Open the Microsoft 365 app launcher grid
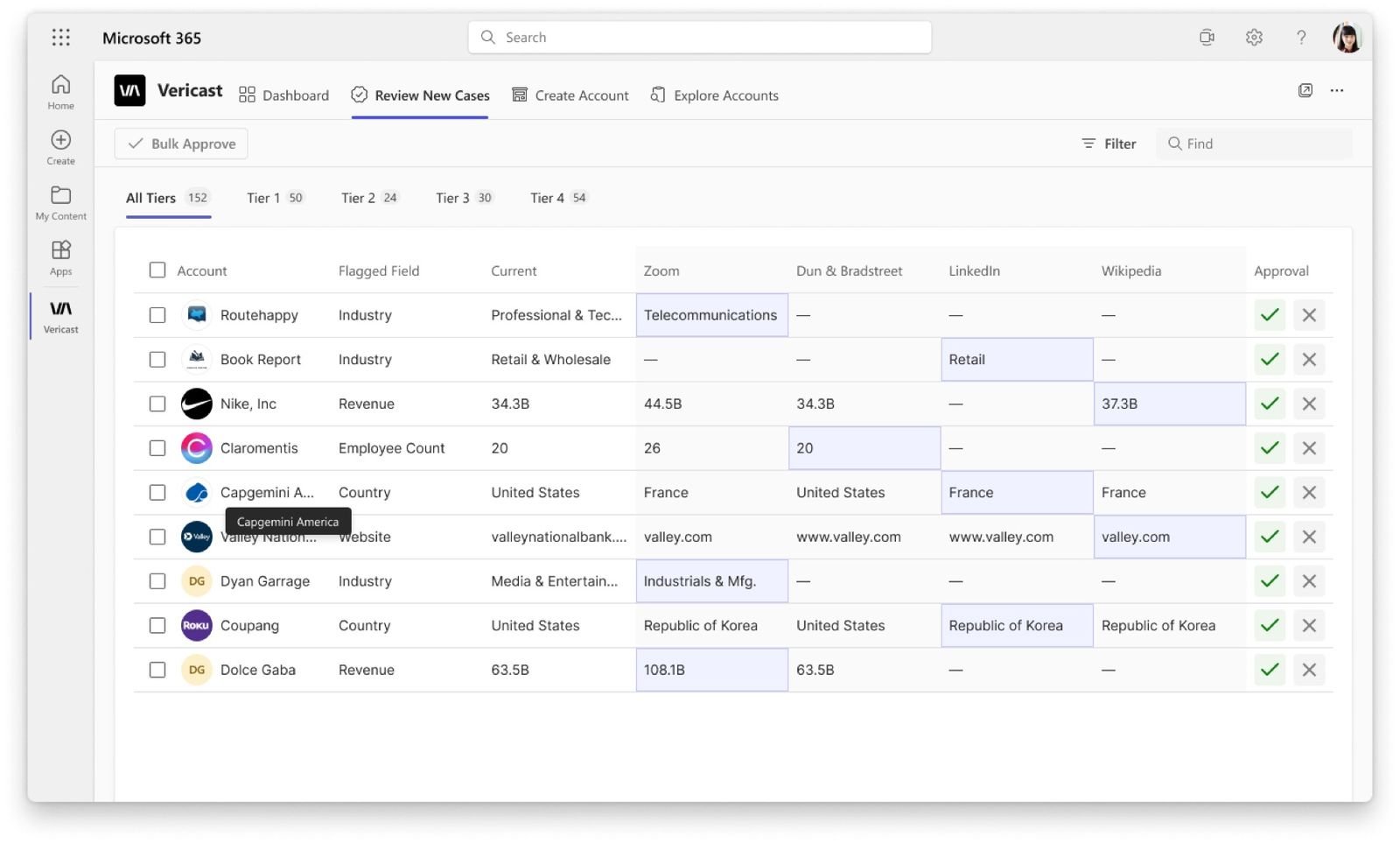This screenshot has width=1400, height=843. point(60,37)
